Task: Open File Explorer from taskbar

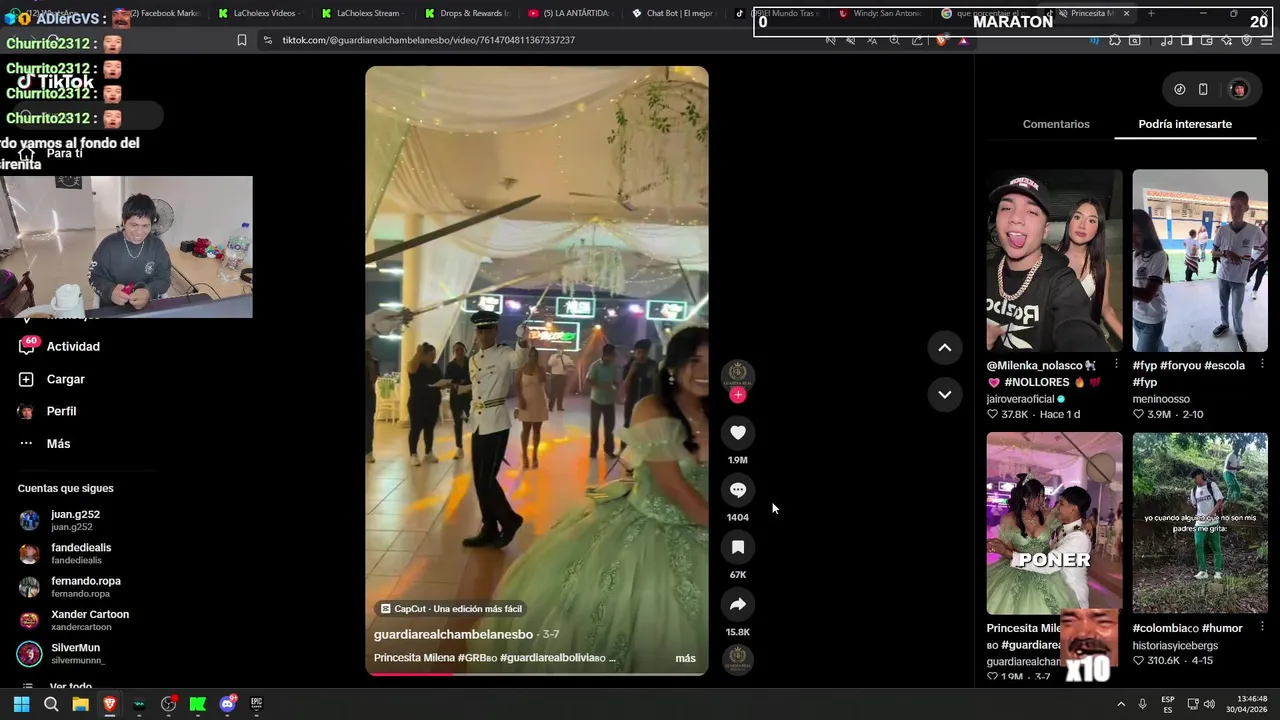Action: (80, 704)
